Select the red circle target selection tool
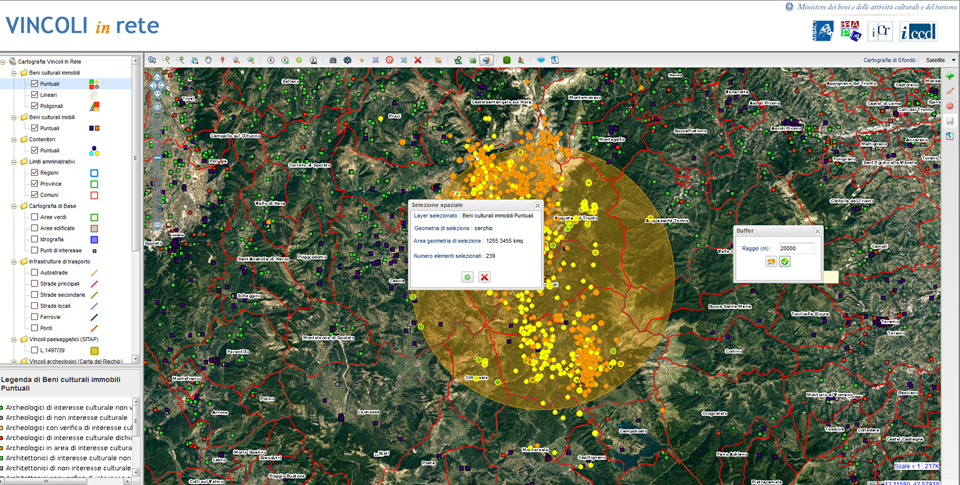This screenshot has width=960, height=485. pos(389,60)
